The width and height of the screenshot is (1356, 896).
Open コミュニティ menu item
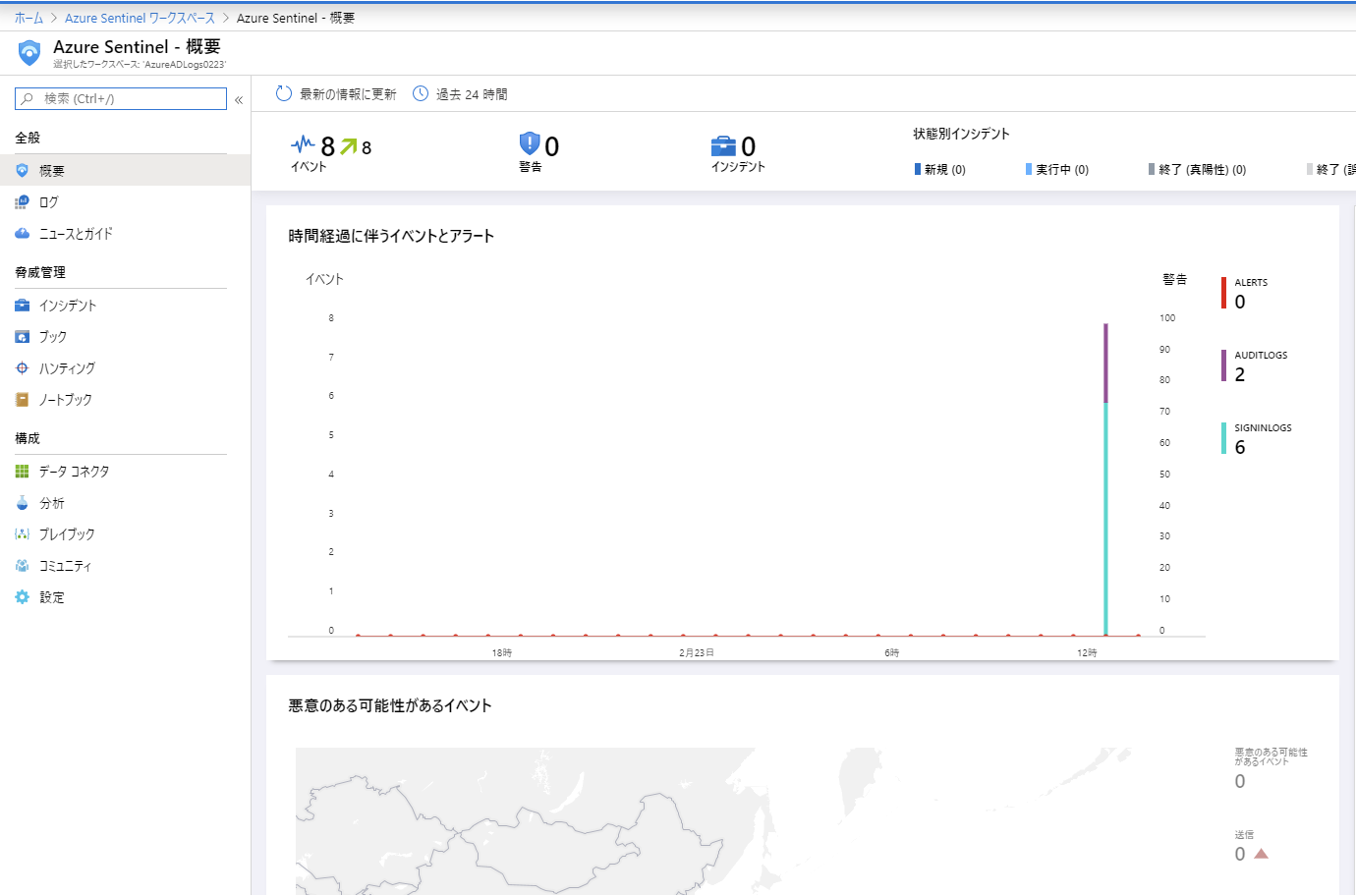point(125,566)
